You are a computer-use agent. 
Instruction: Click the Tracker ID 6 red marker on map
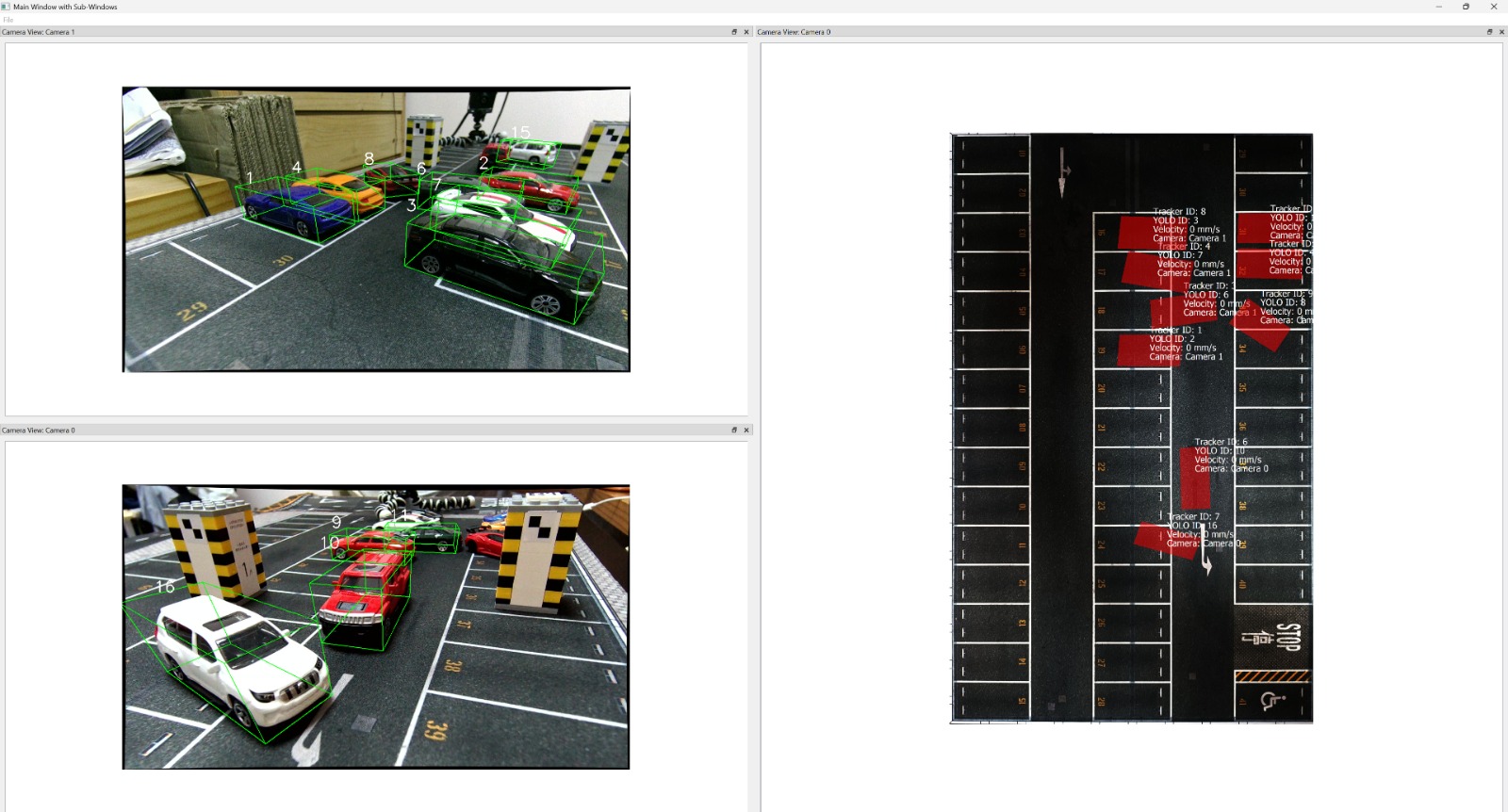(x=1195, y=479)
